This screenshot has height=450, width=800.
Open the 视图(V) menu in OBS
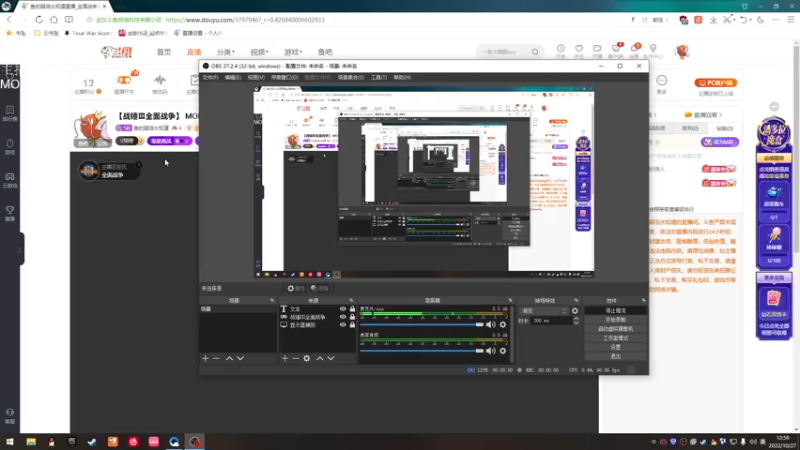256,78
